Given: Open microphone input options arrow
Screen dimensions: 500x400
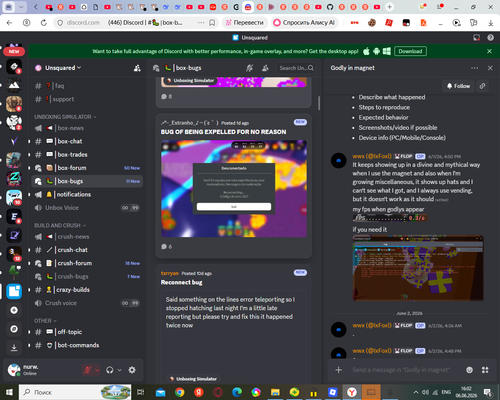Looking at the screenshot, I should 97,370.
